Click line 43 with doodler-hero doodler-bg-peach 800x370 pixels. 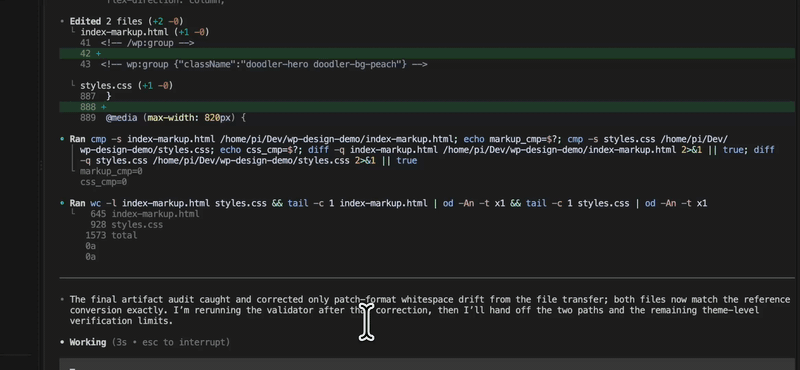click(254, 64)
